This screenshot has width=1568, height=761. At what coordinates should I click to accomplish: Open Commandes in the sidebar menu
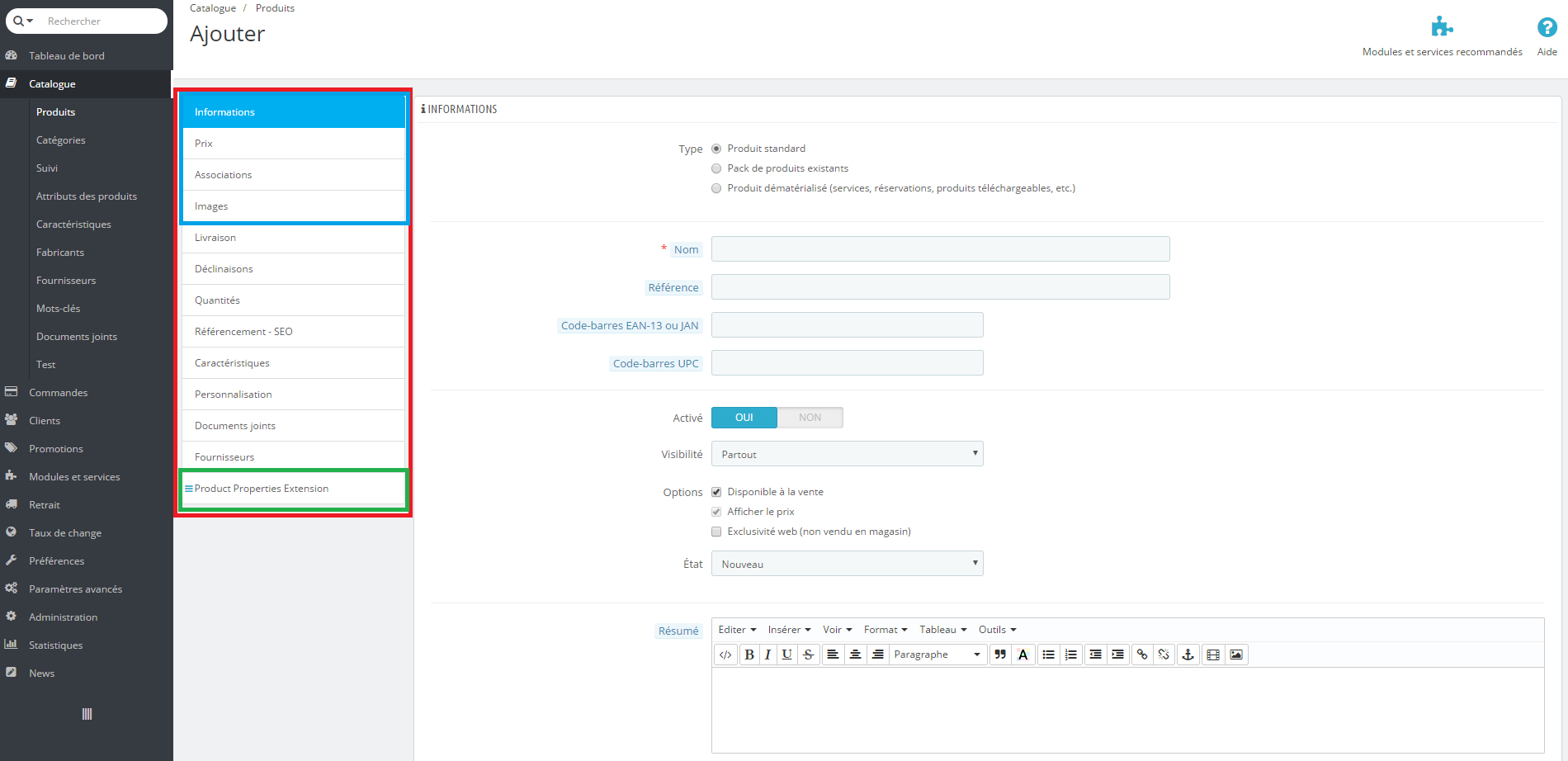pos(86,393)
